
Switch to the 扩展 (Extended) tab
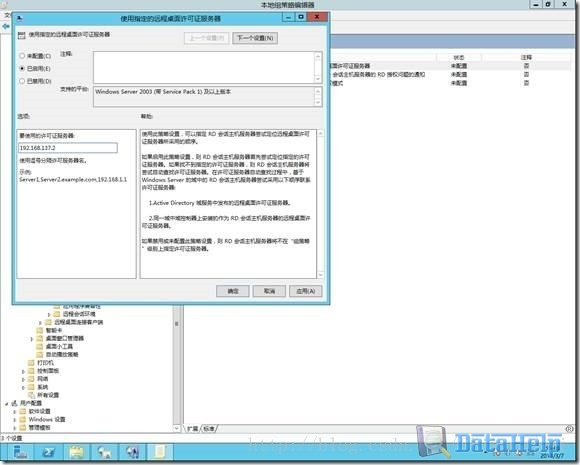(193, 429)
